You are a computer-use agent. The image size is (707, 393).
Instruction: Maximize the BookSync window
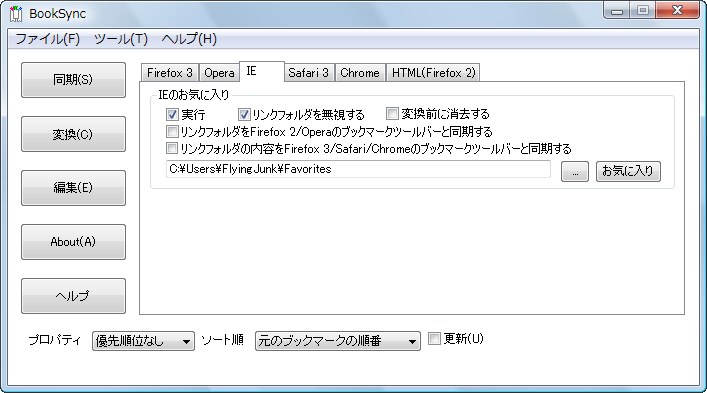click(643, 11)
